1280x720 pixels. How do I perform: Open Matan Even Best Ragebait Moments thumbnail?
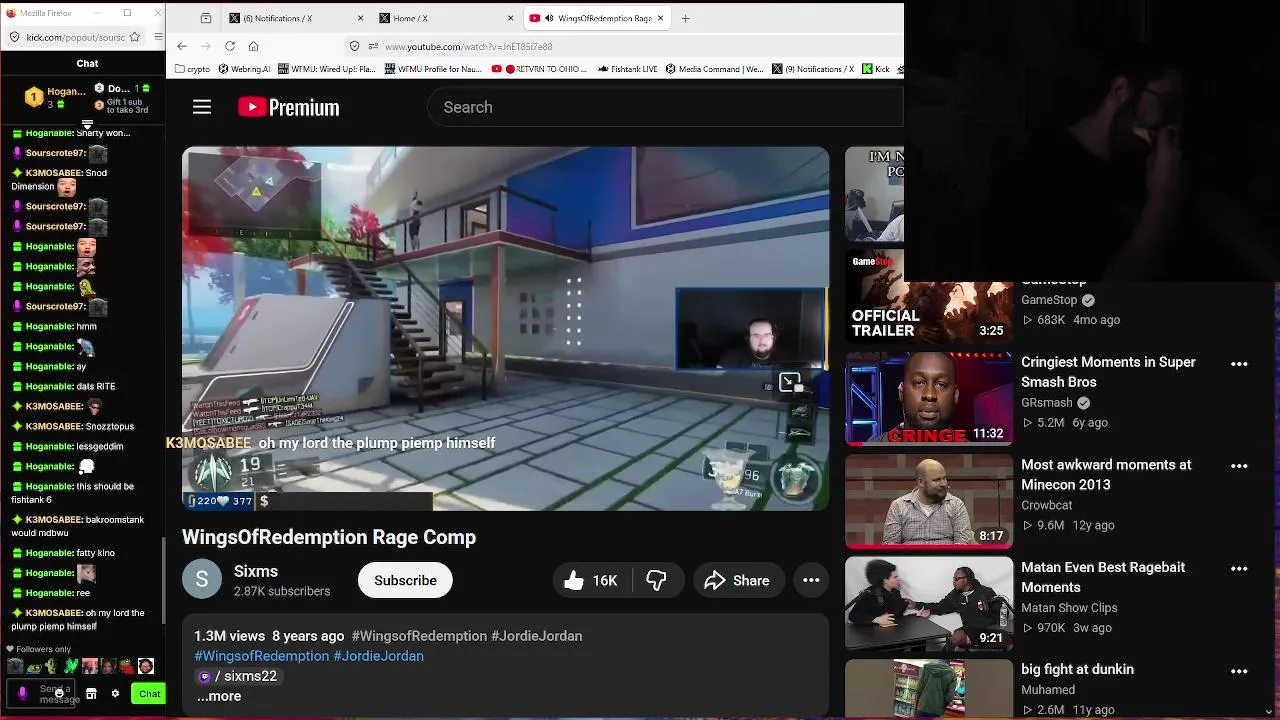[929, 603]
